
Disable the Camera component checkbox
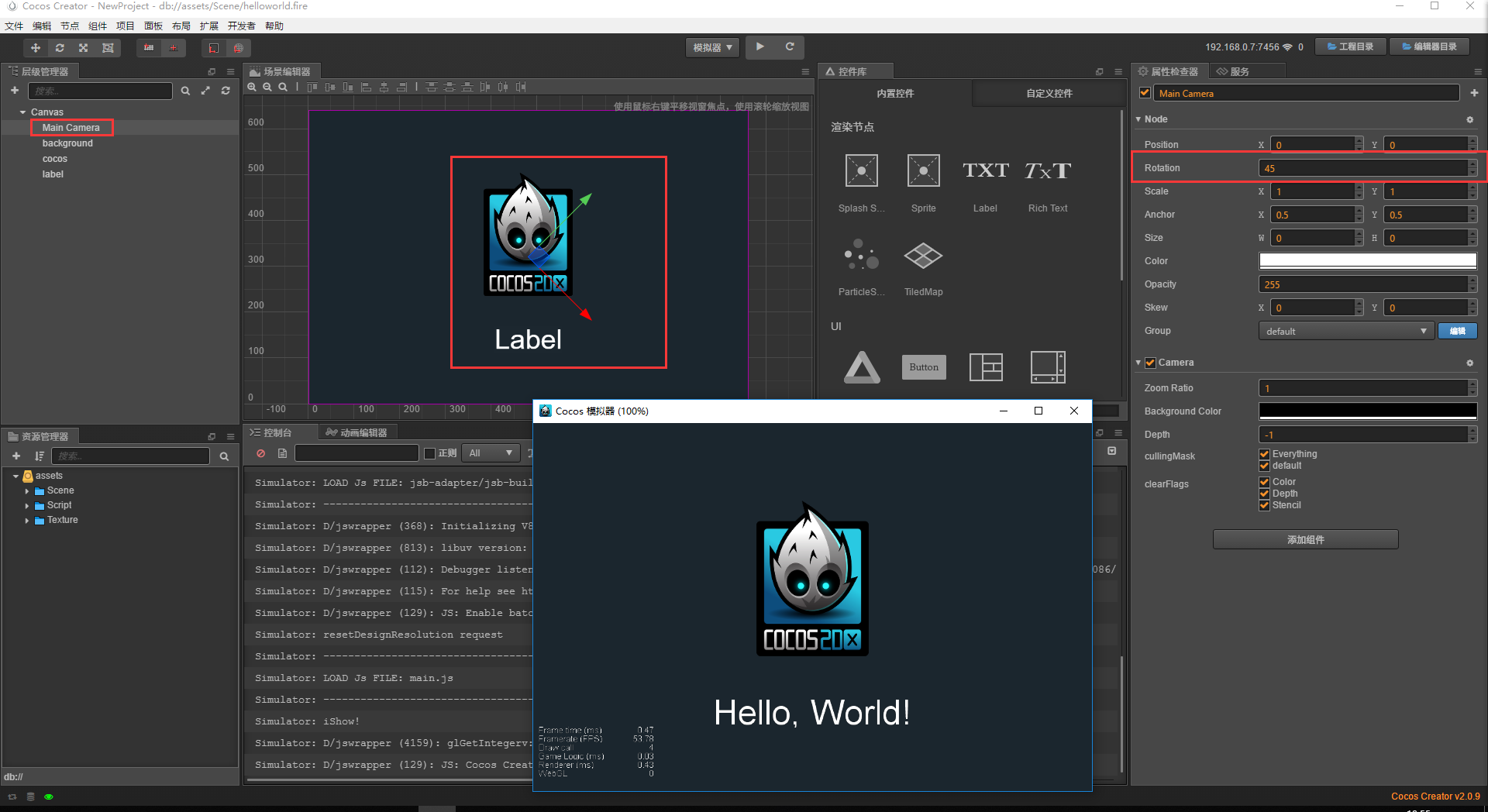coord(1151,363)
